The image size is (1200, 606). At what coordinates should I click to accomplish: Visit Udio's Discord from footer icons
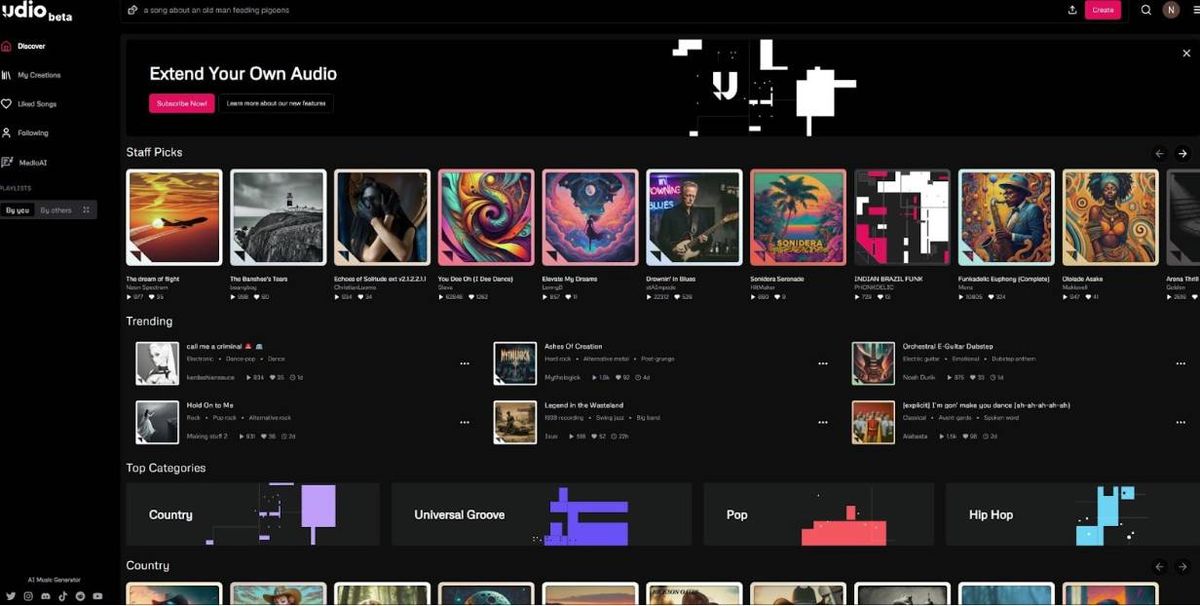coord(46,595)
